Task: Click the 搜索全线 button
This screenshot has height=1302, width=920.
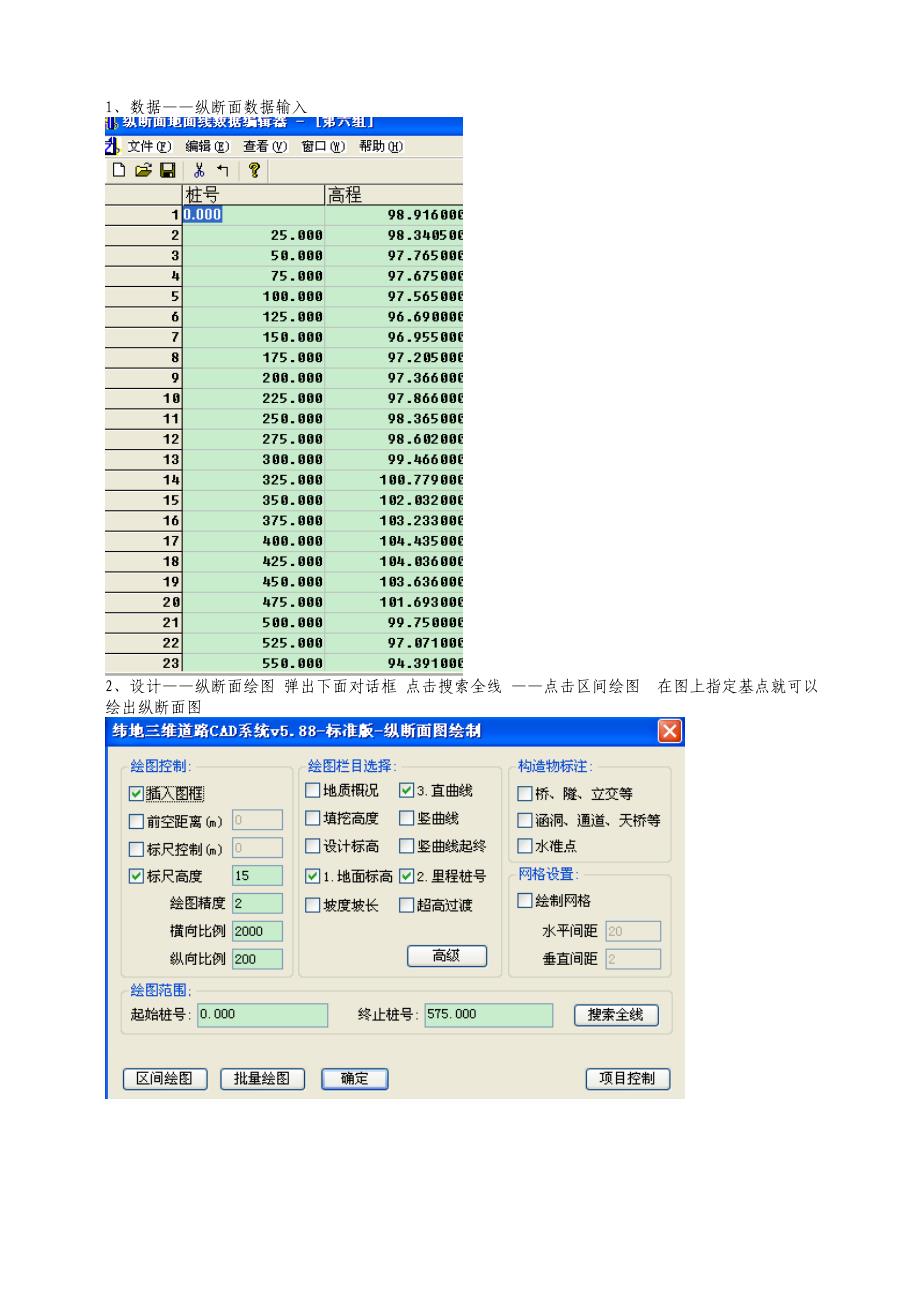Action: [616, 1015]
